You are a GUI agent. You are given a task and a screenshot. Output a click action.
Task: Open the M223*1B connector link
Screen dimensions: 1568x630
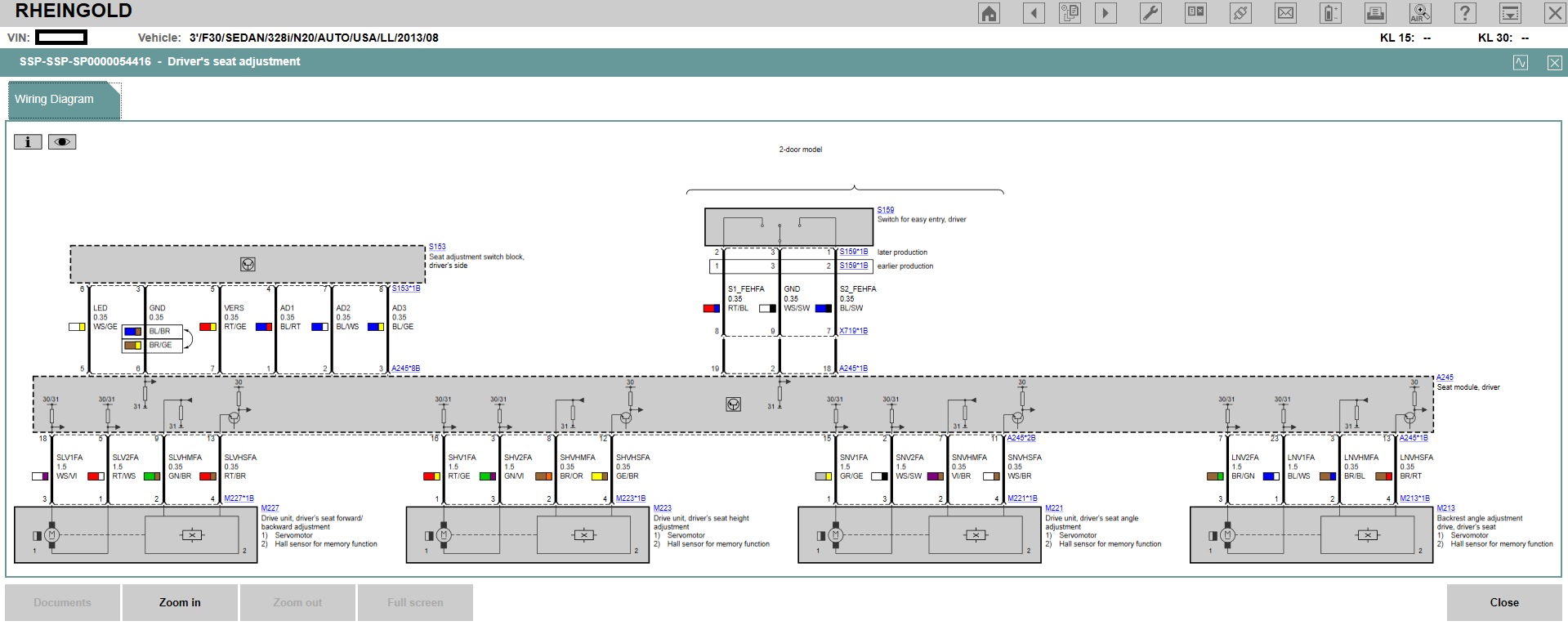coord(631,498)
